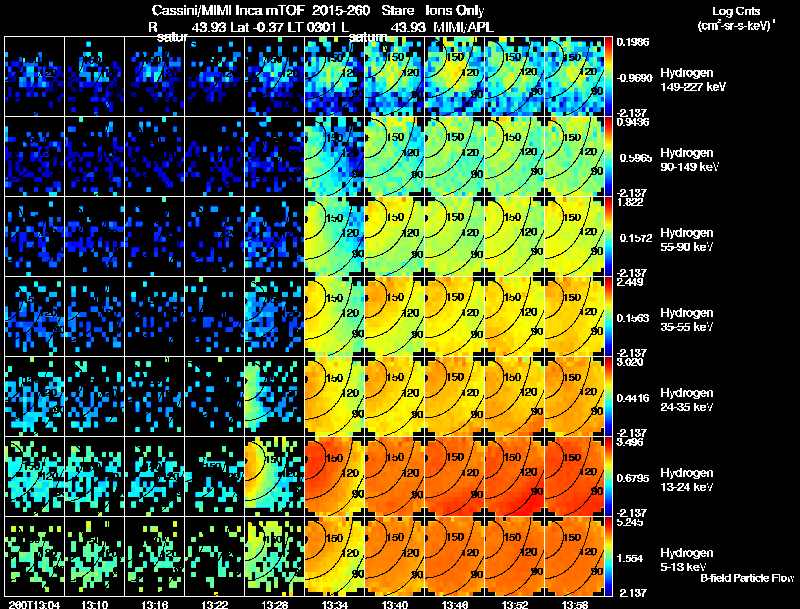This screenshot has height=609, width=800.
Task: Click the Ions Only text in title
Action: [x=454, y=10]
